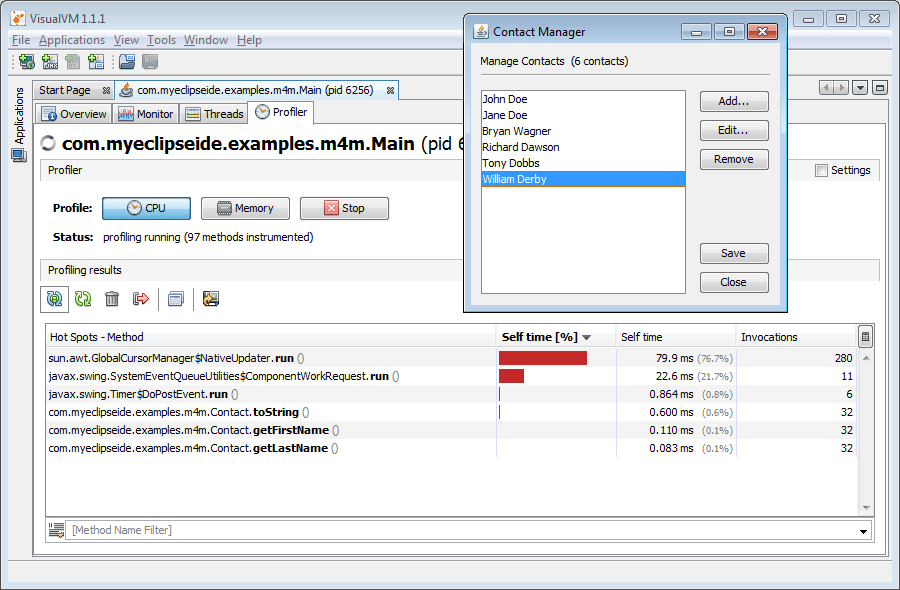
Task: Open the method name filter dropdown
Action: [x=862, y=530]
